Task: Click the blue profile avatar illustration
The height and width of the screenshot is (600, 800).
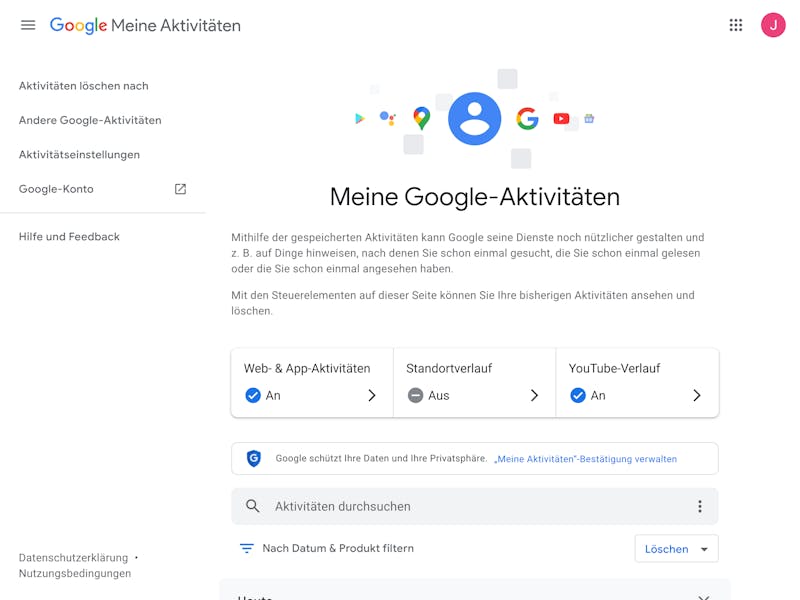Action: tap(474, 118)
